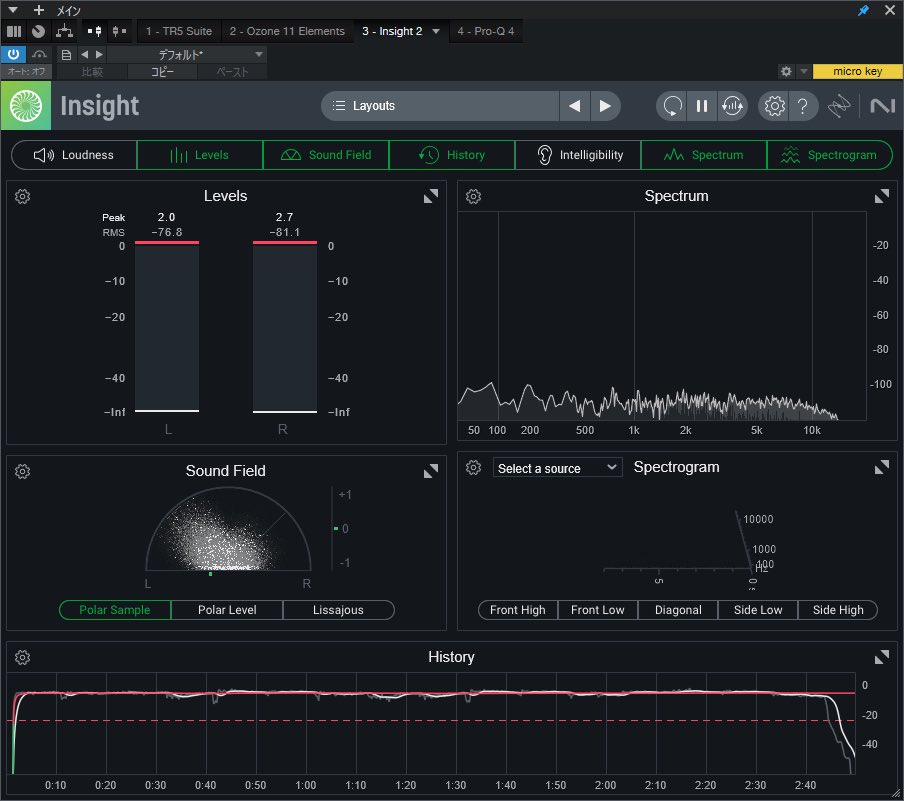Expand the History panel to full view
The width and height of the screenshot is (904, 801).
pyautogui.click(x=882, y=657)
